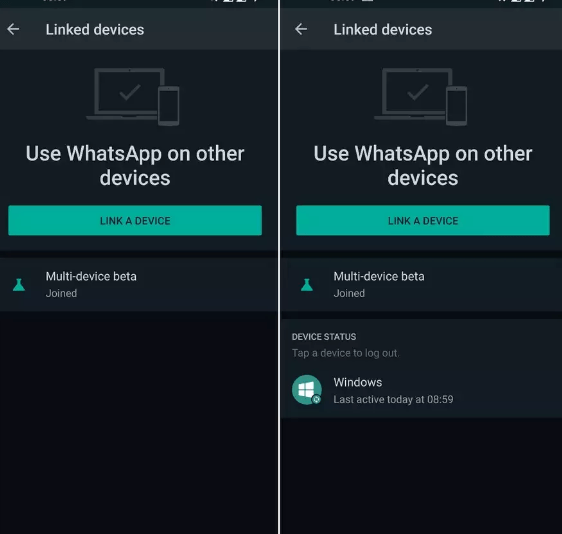
Task: Open Multi-device beta in the left screen
Action: 138,285
